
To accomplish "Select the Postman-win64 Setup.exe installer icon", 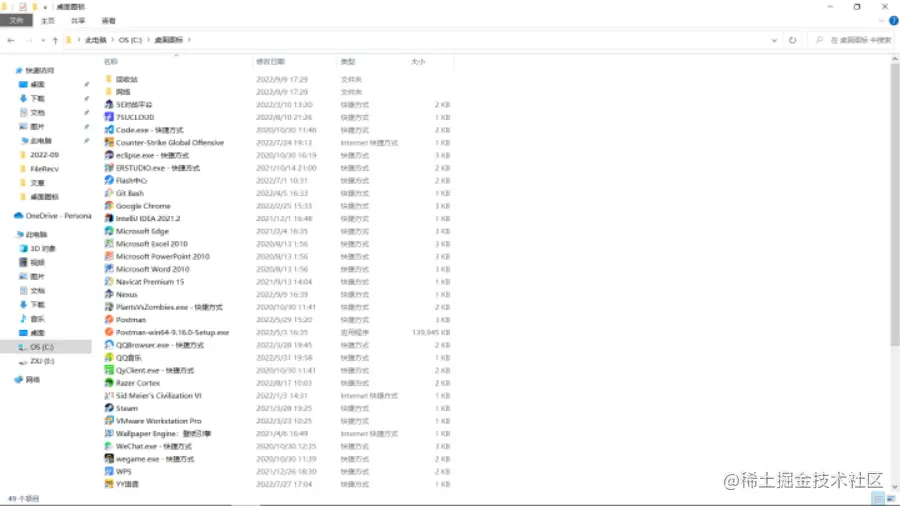I will click(109, 332).
